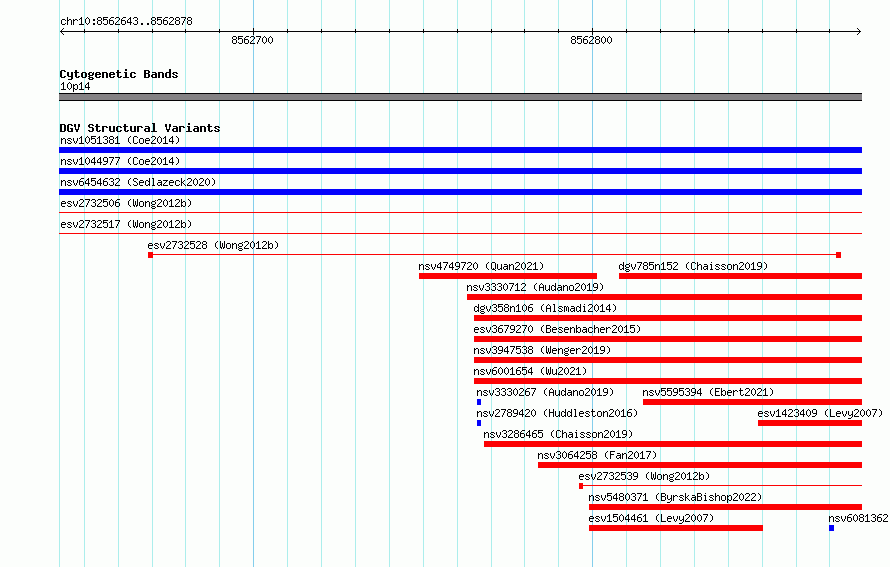890x567 pixels.
Task: Click the Cytogenetic Bands track title
Action: [119, 74]
